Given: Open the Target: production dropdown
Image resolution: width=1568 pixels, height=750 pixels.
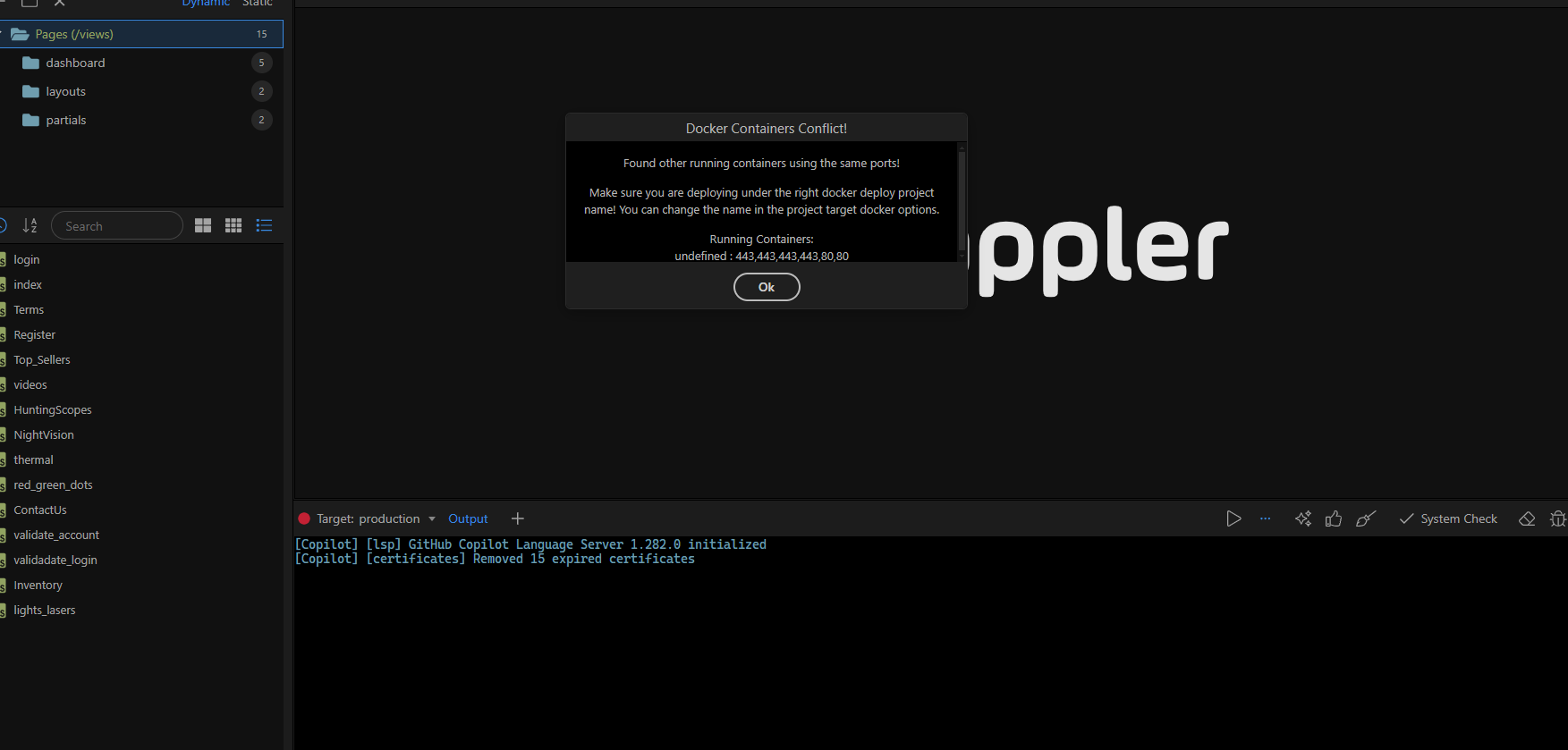Looking at the screenshot, I should pos(376,518).
